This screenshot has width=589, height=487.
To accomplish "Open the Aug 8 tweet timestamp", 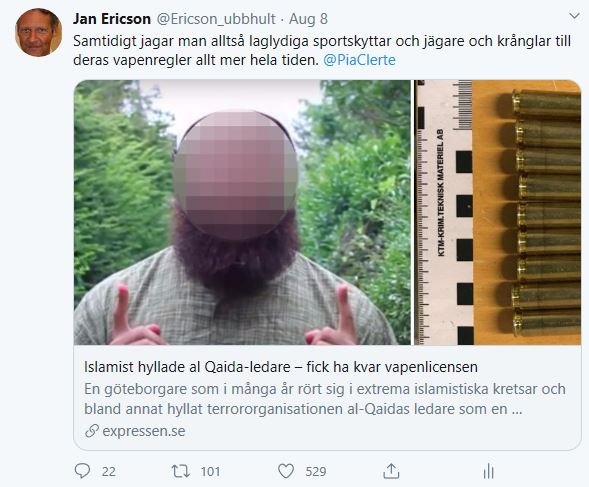I will [x=308, y=19].
